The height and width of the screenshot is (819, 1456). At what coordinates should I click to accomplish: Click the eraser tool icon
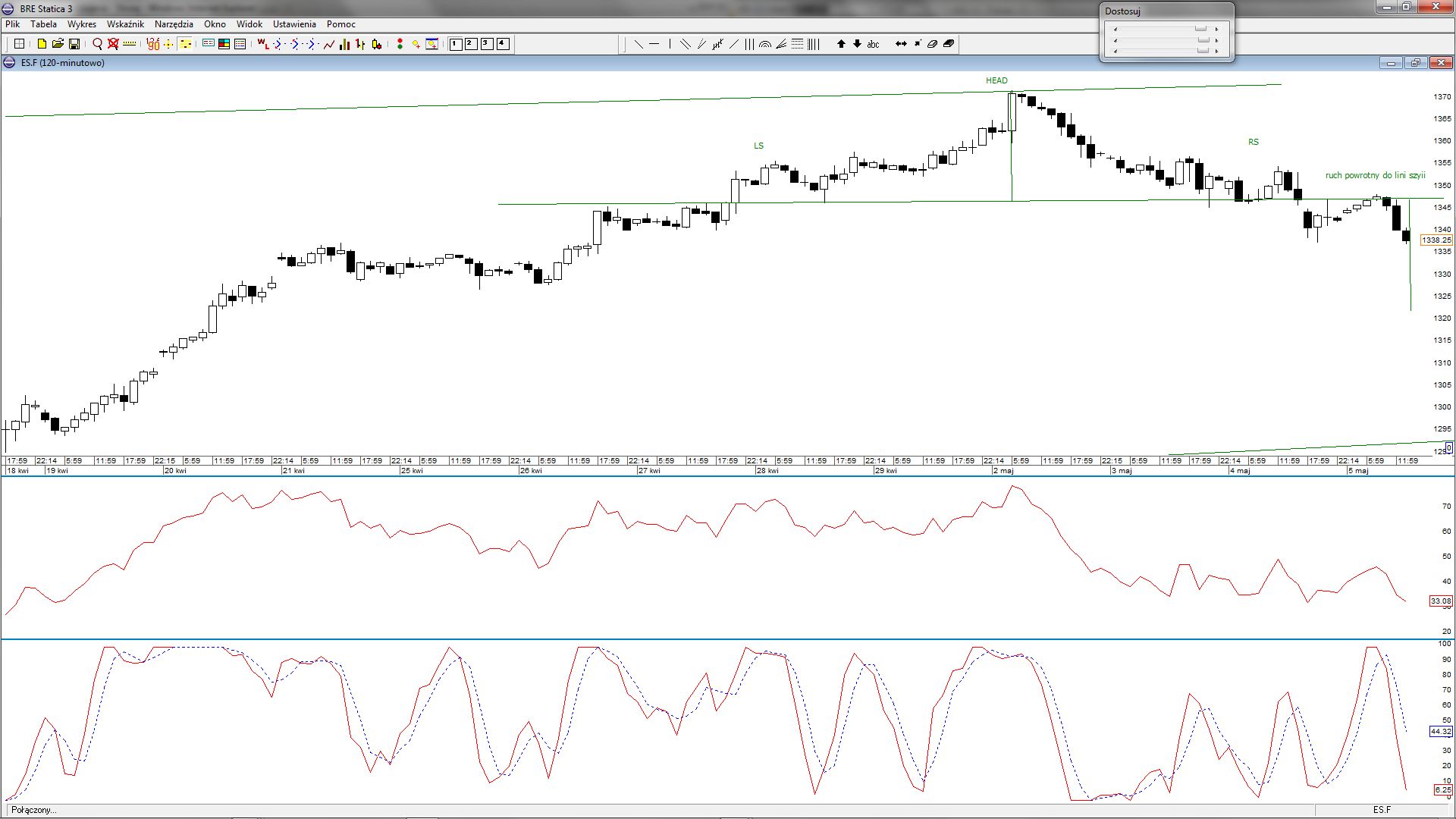(932, 44)
